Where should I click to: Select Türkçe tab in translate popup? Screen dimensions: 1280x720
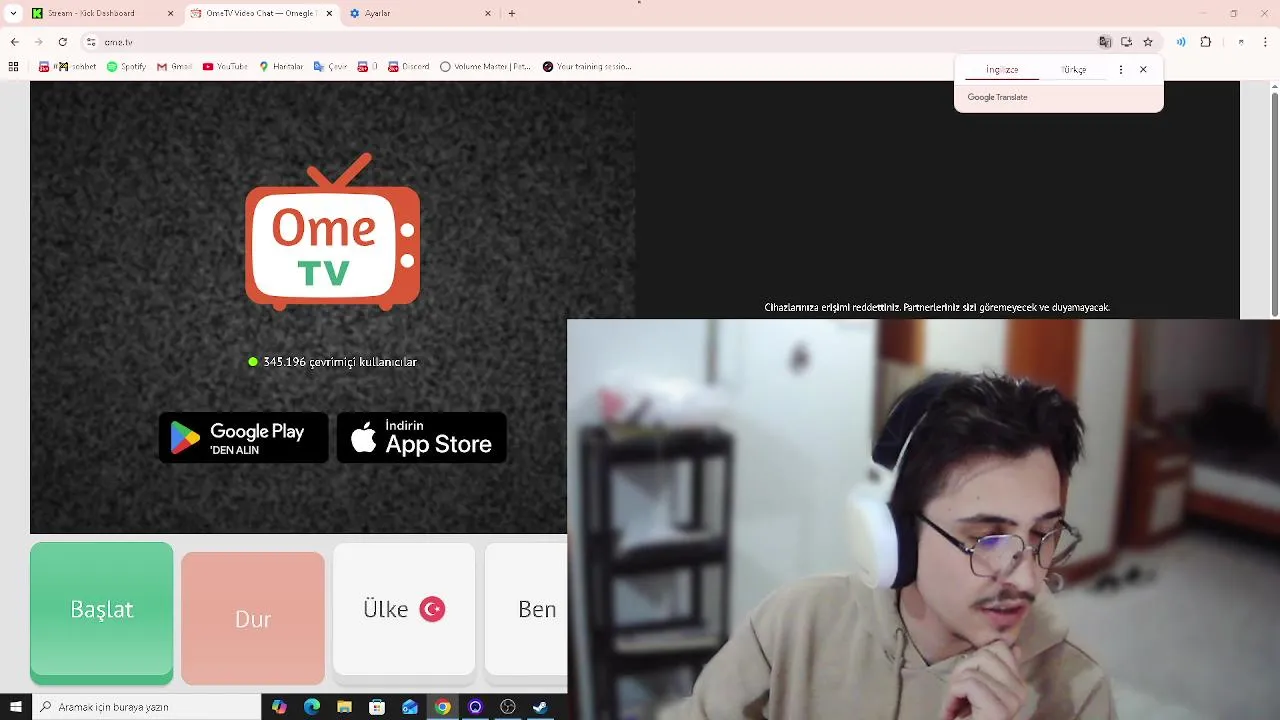1074,70
